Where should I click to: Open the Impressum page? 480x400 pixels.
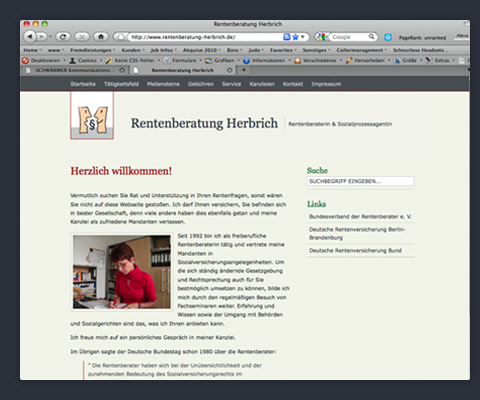[x=326, y=84]
